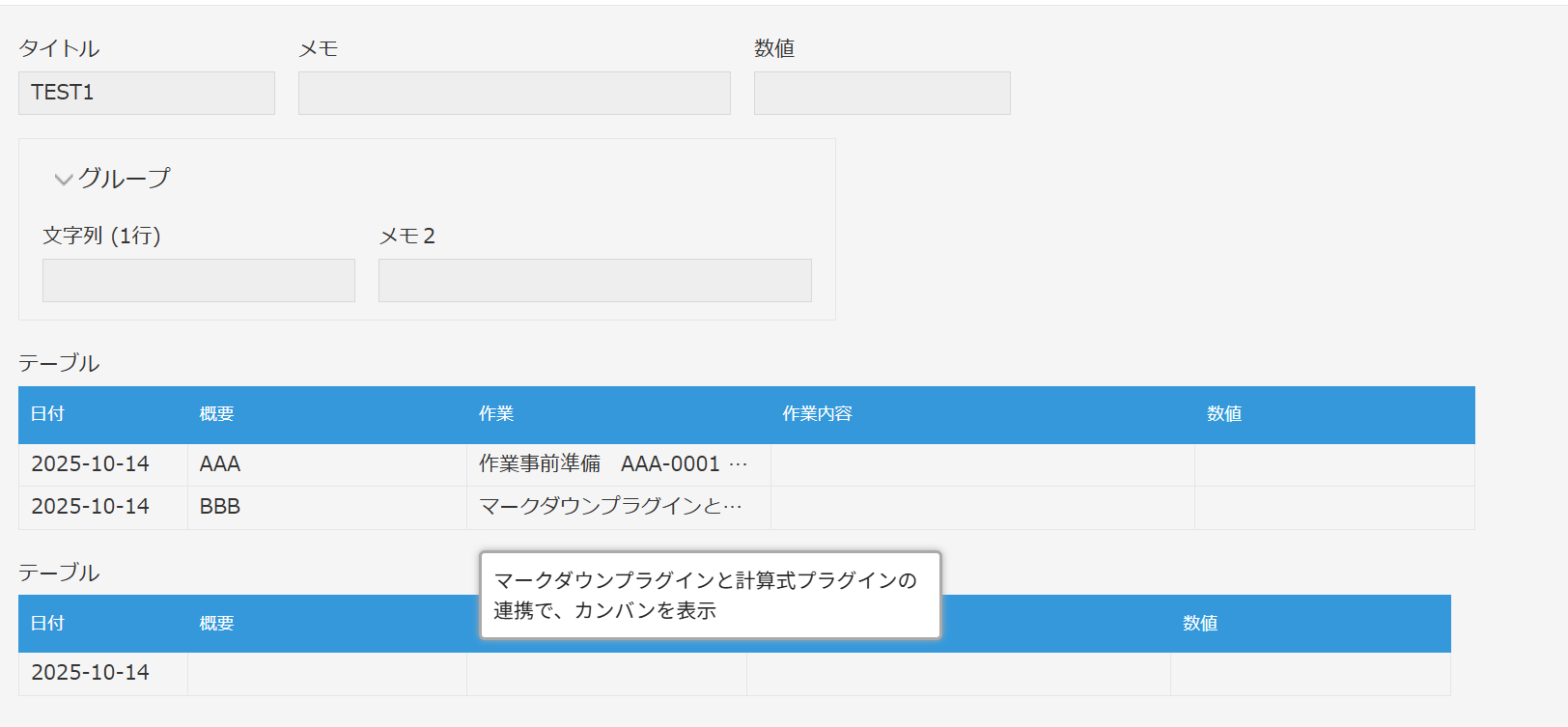Screen dimensions: 1568x727
Task: Select the 数値 input field above the tables
Action: [x=882, y=93]
